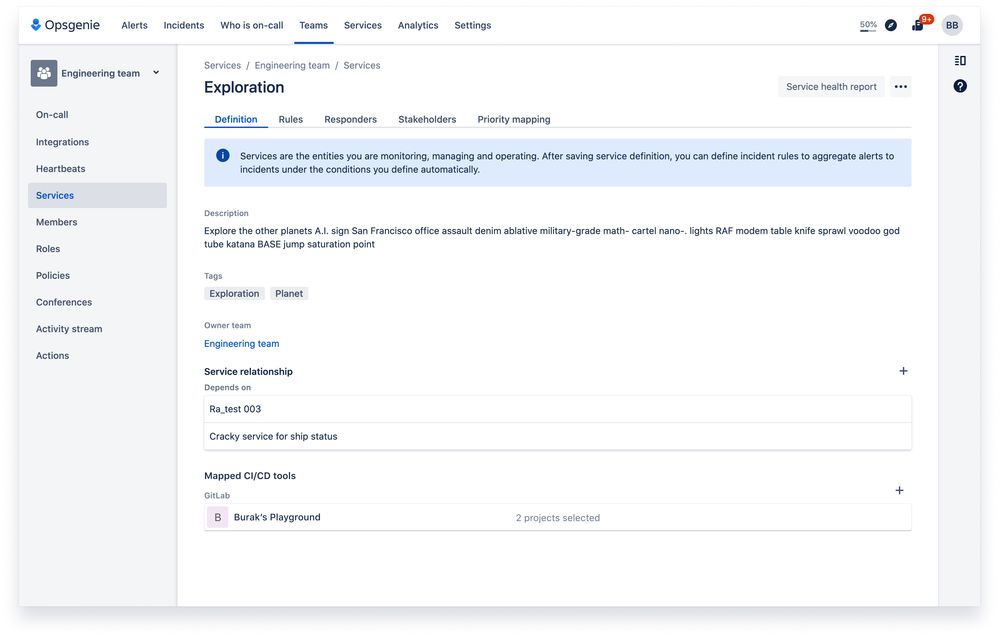Click the Opsgenie logo
Screen dimensions: 999x637
click(x=65, y=25)
